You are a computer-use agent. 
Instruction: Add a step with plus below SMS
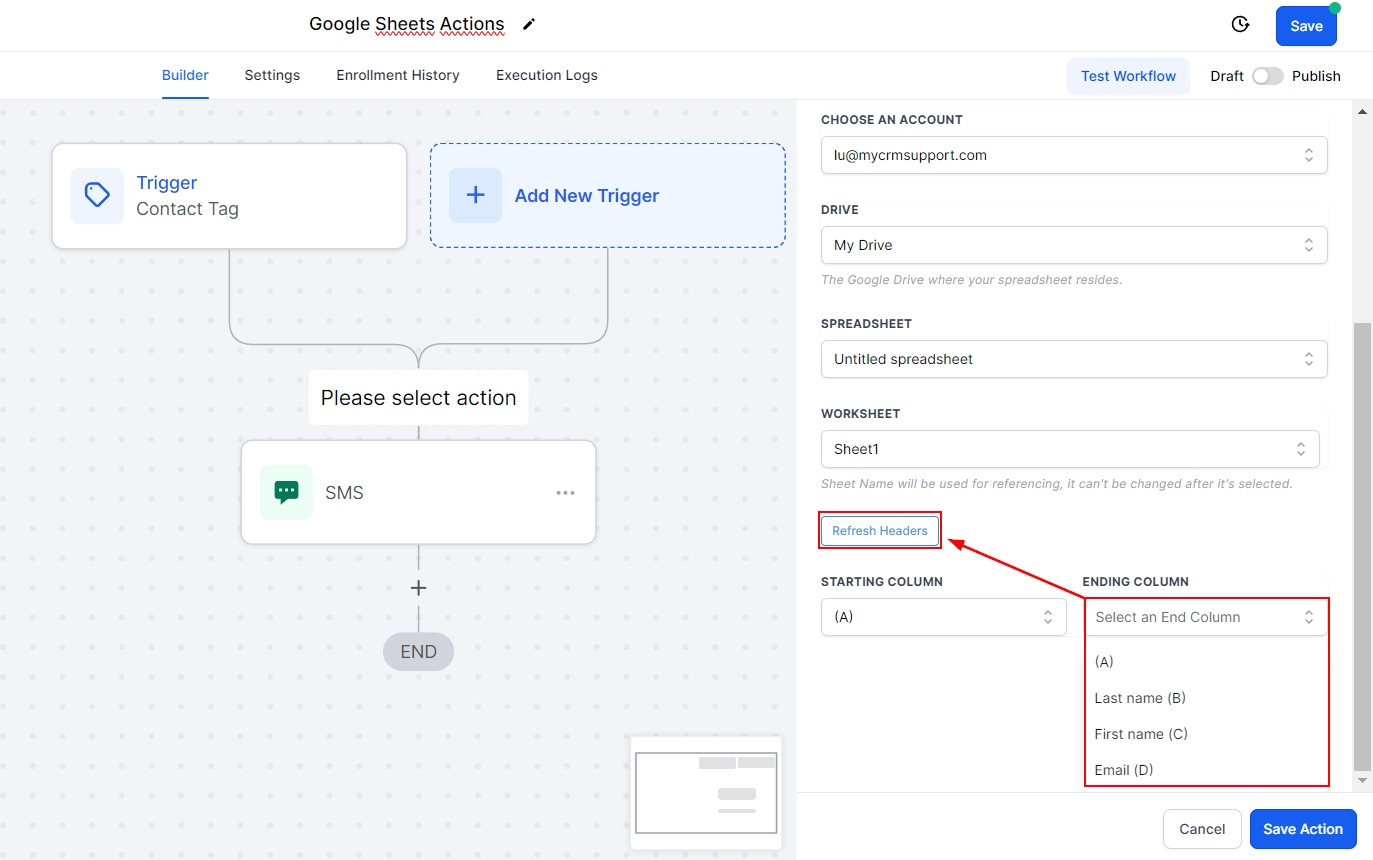[x=418, y=588]
